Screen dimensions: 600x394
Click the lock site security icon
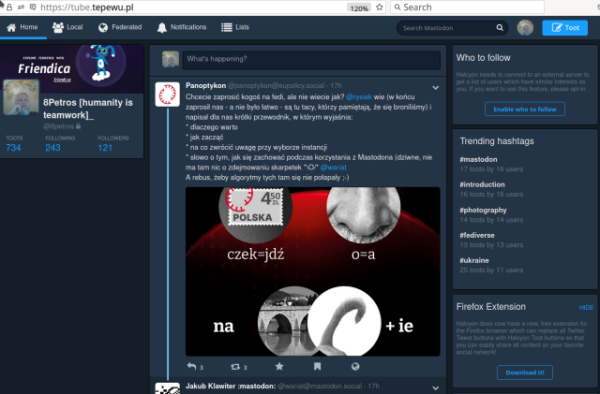[9, 7]
